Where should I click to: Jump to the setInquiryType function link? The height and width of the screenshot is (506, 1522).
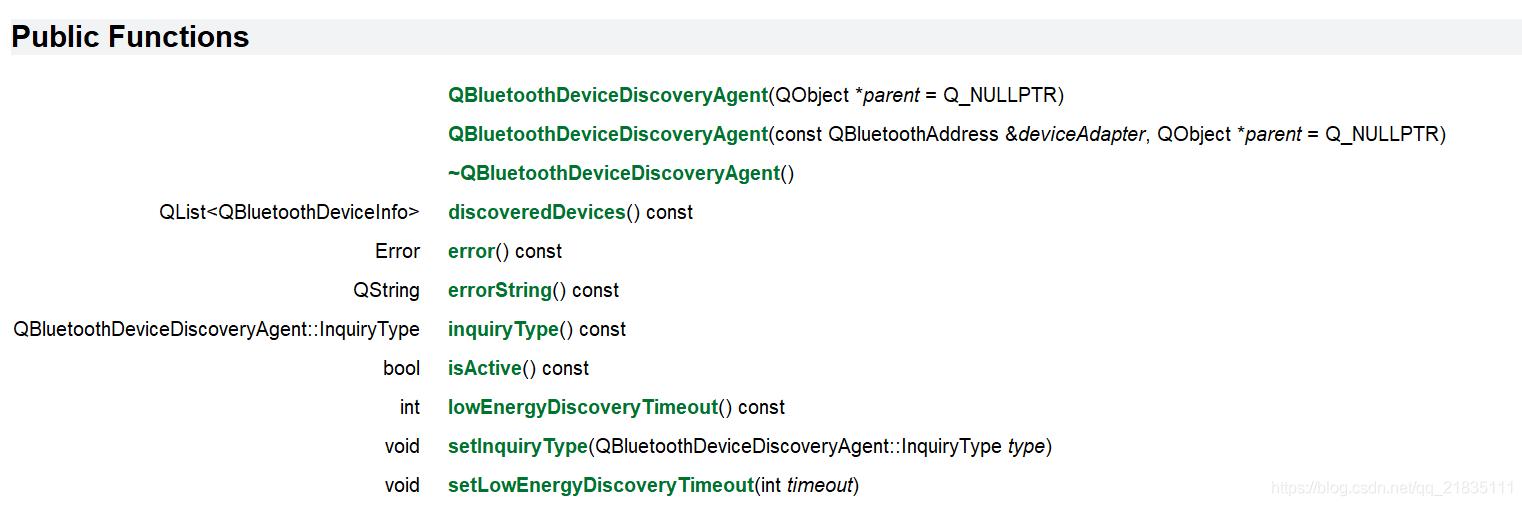[517, 446]
